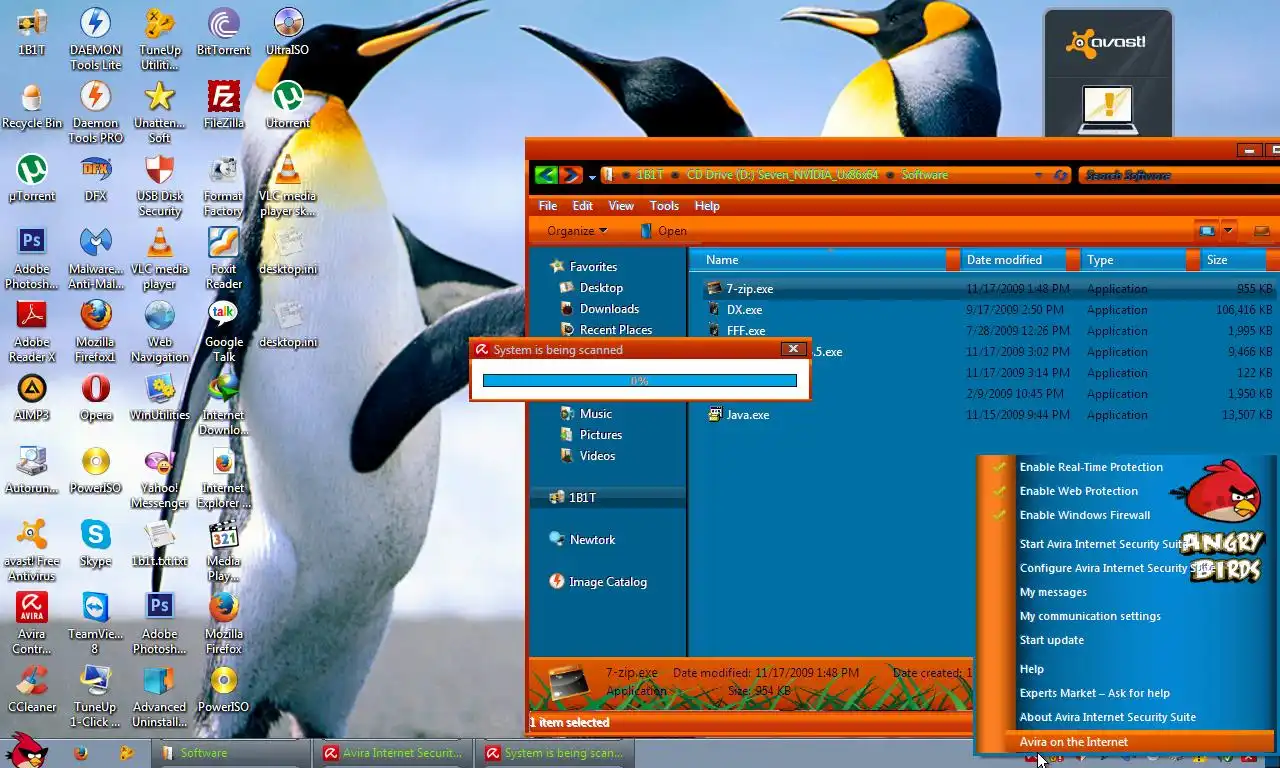
Task: Select the Advanced Uninstaller desktop icon
Action: (159, 696)
